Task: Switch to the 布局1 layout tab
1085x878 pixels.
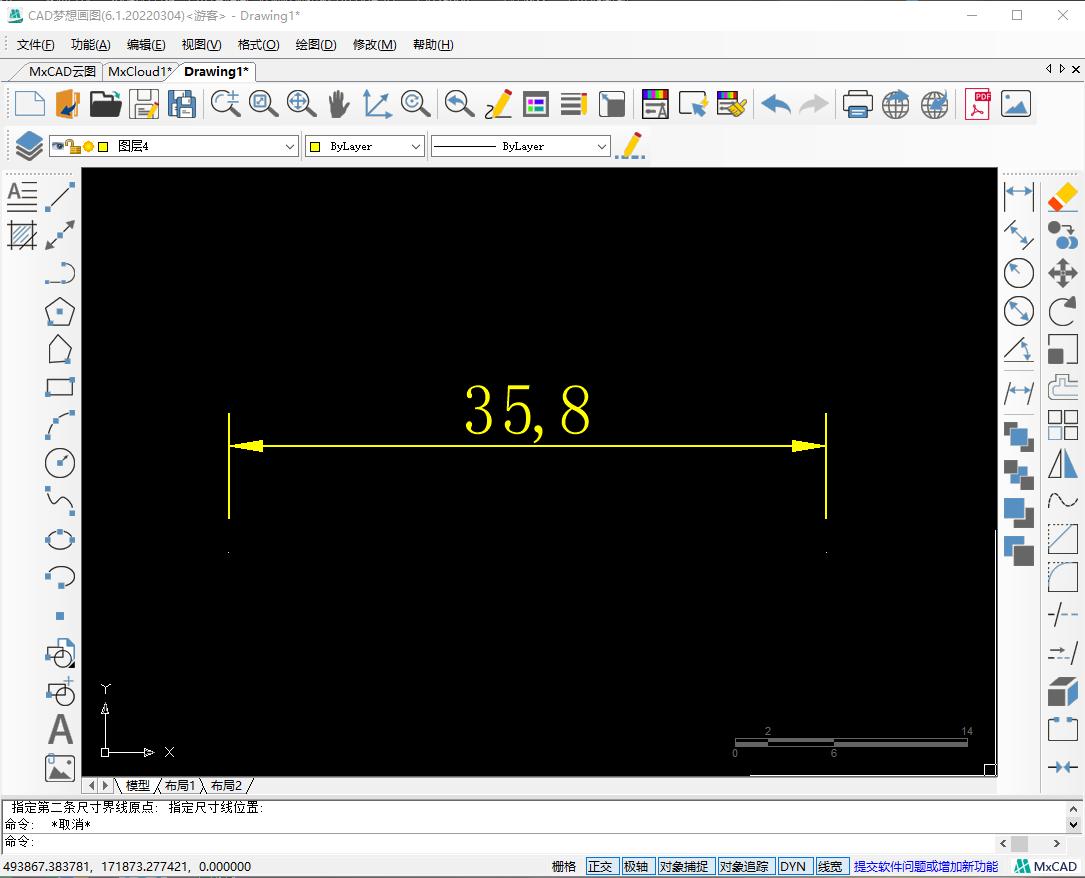Action: coord(180,786)
